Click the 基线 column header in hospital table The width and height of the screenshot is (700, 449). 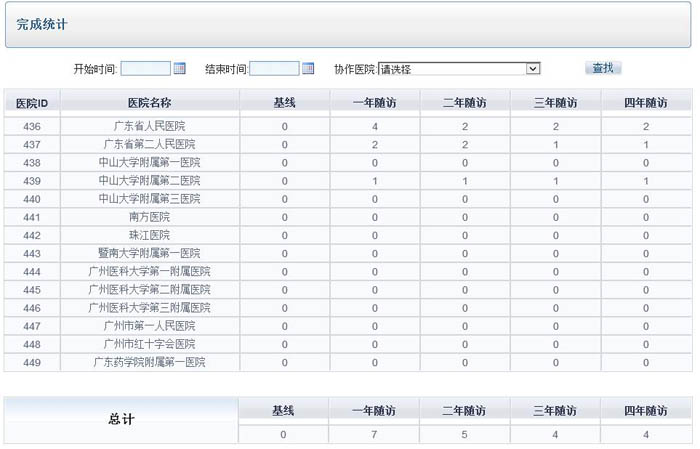click(284, 103)
